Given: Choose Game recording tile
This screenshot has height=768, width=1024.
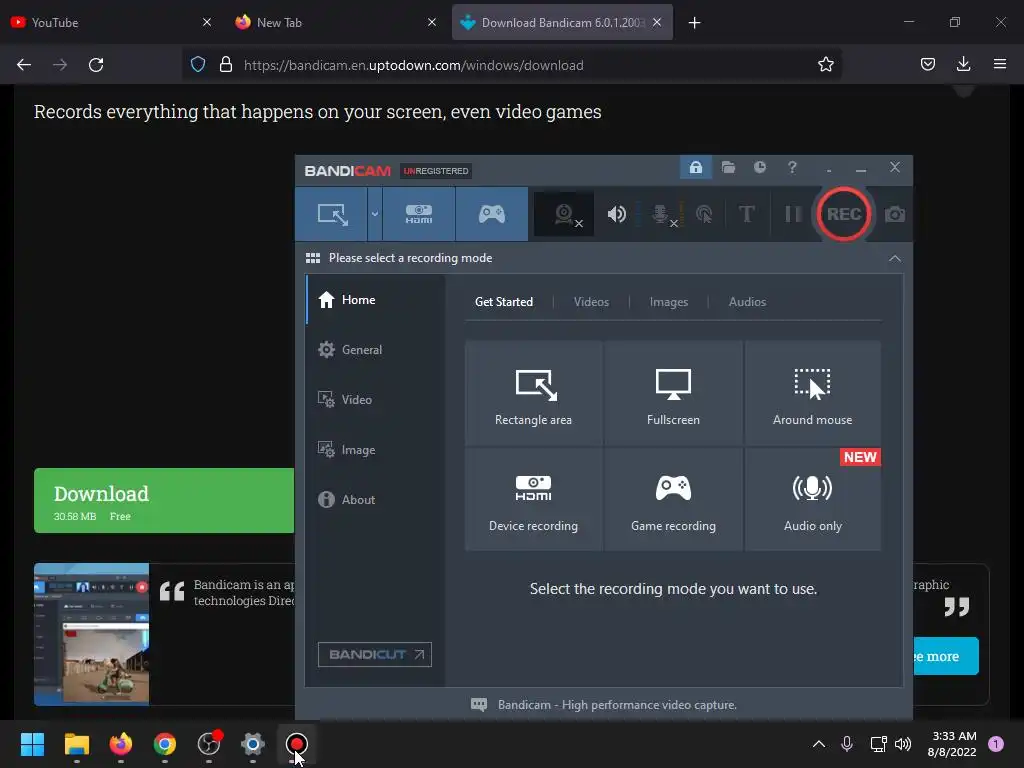Looking at the screenshot, I should tap(673, 500).
